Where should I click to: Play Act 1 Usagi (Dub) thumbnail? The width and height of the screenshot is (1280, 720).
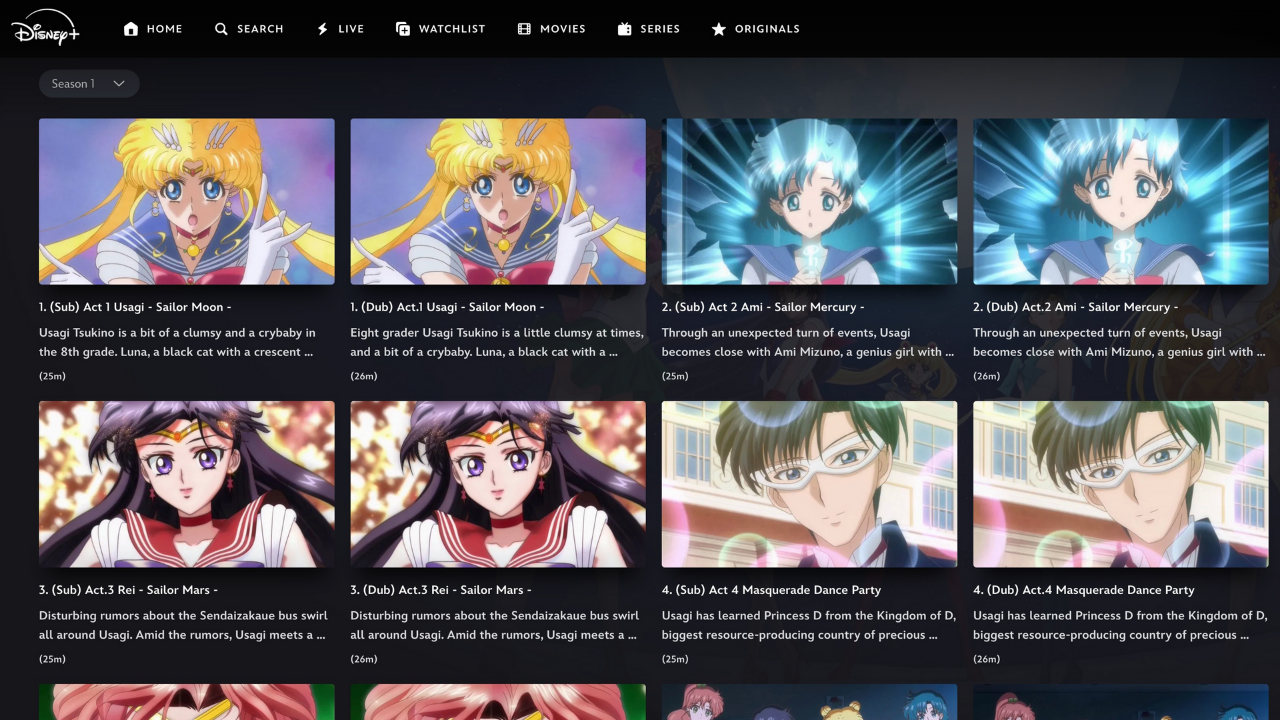pyautogui.click(x=498, y=201)
